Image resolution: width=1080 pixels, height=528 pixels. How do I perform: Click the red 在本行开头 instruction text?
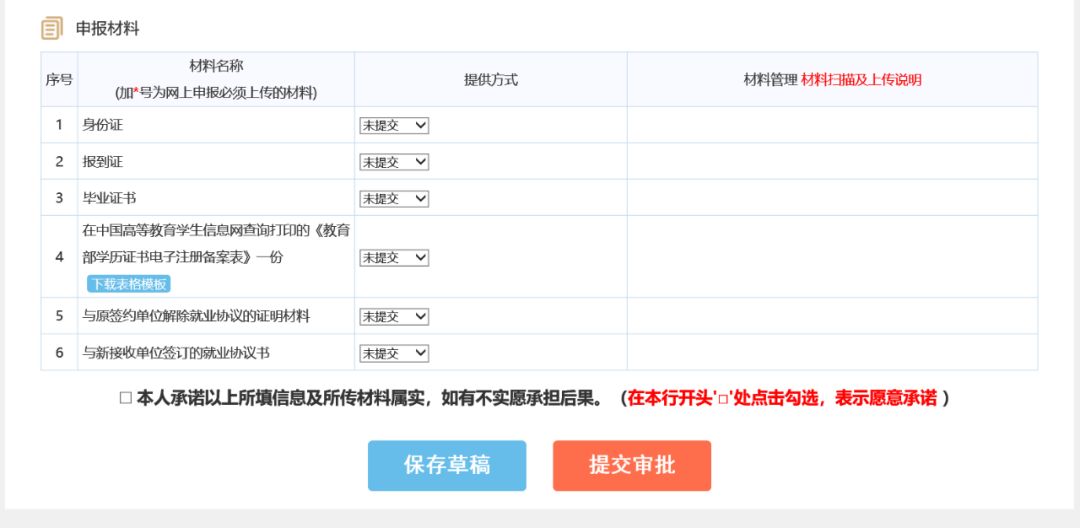[x=782, y=398]
